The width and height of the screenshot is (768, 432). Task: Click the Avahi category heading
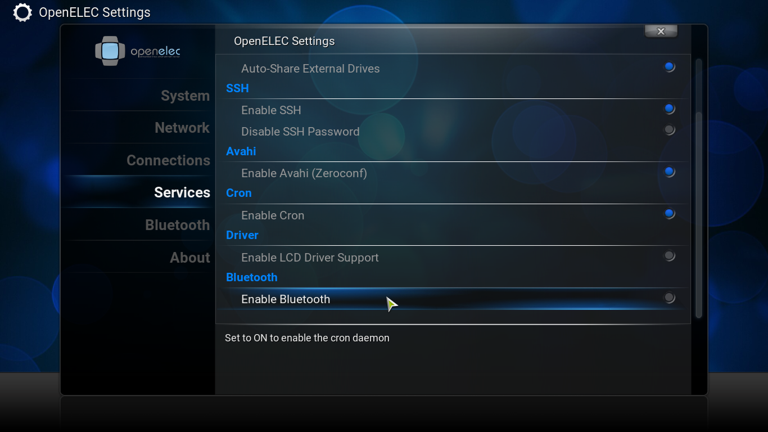coord(240,151)
